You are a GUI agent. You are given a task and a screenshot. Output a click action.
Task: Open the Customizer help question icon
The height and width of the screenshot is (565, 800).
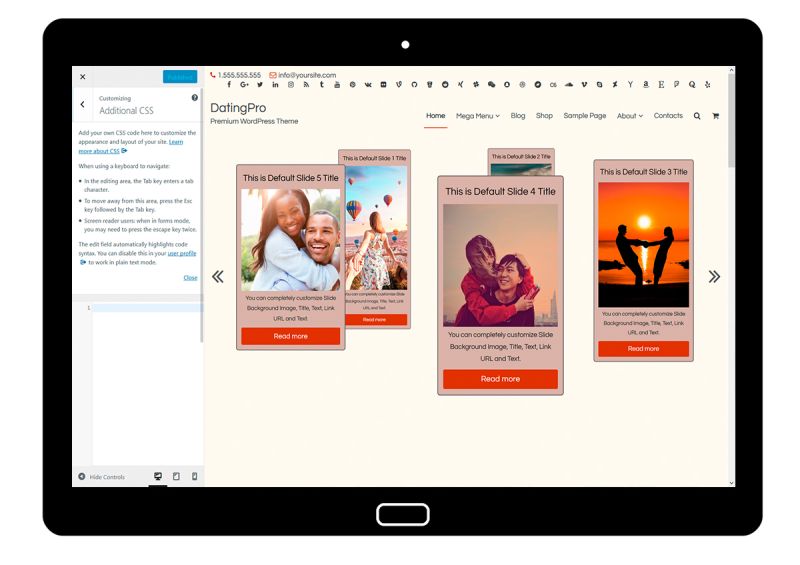click(194, 97)
